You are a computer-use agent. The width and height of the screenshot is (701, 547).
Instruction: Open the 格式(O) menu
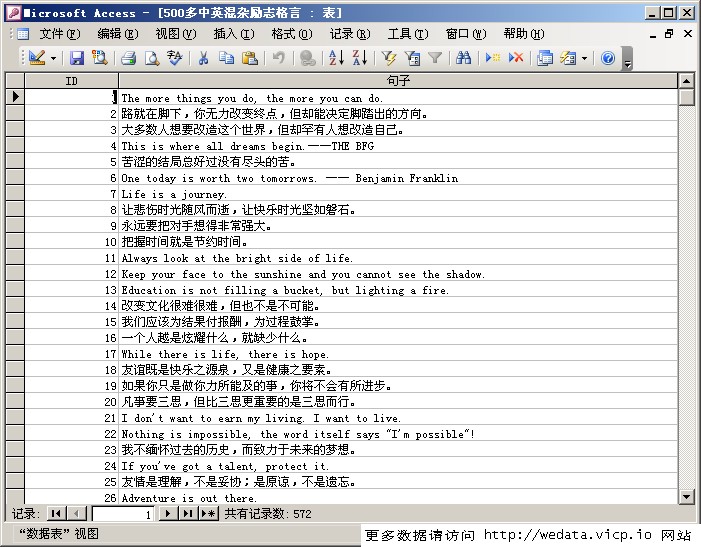(x=292, y=34)
